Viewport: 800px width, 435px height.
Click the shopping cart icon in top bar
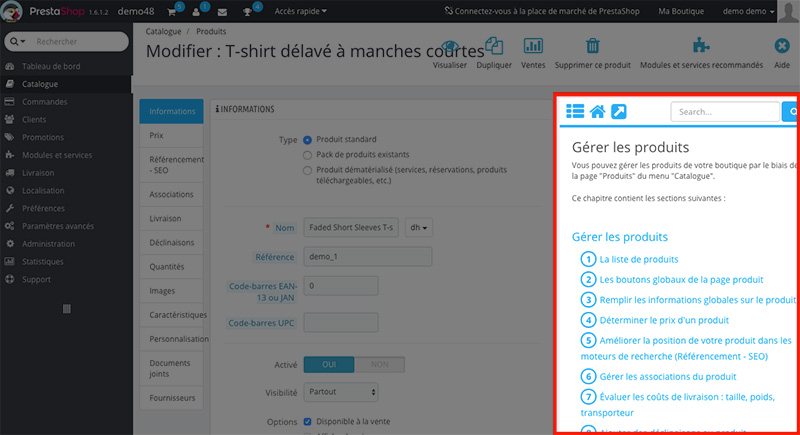point(170,12)
